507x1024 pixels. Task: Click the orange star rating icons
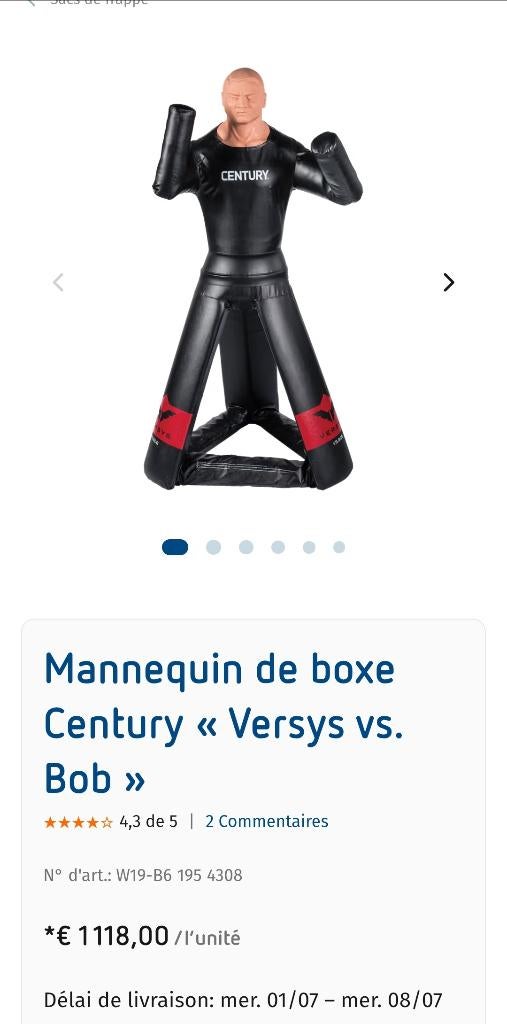[78, 822]
